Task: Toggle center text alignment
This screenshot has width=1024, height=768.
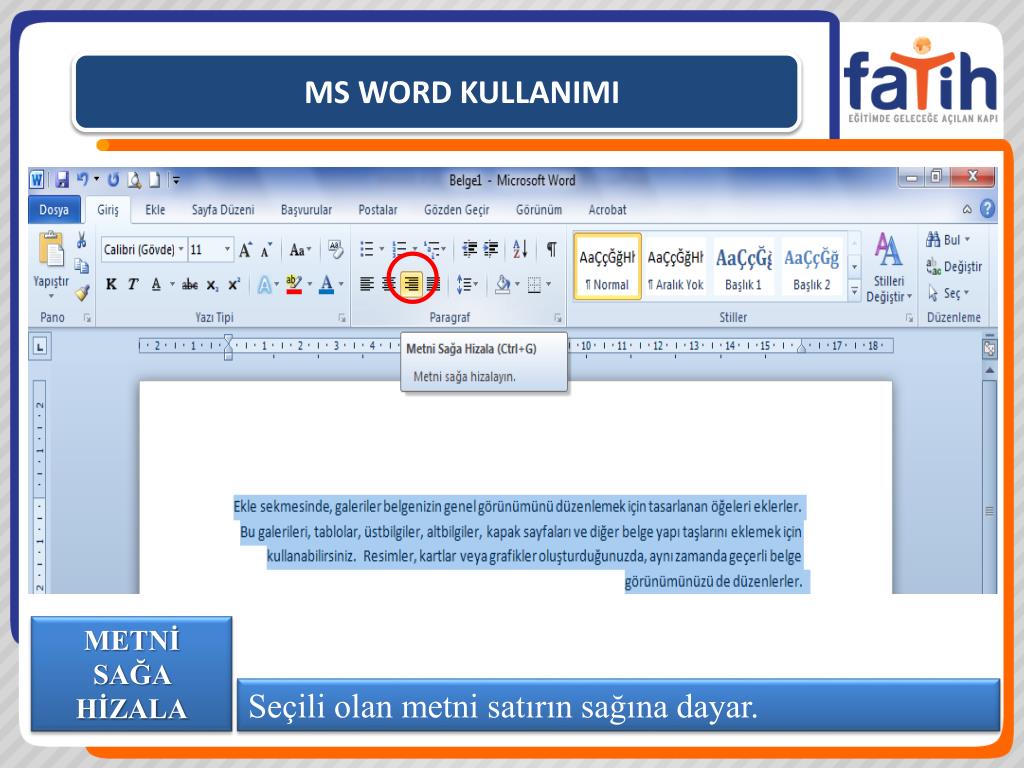Action: click(x=389, y=284)
